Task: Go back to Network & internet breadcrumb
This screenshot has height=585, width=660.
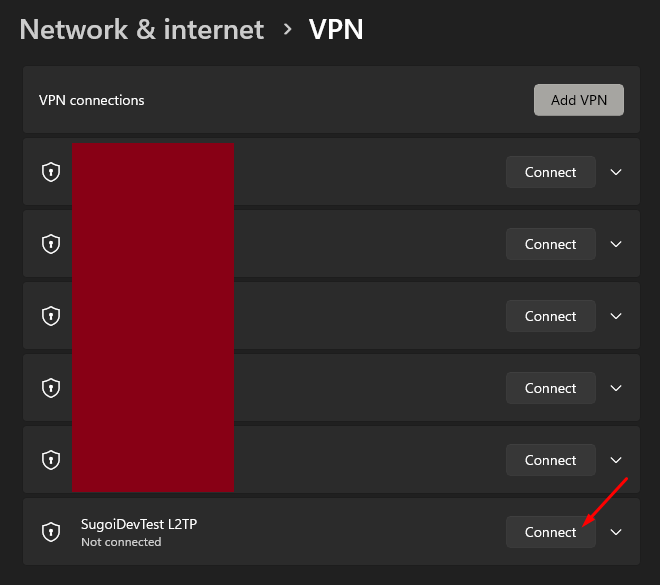Action: (142, 30)
